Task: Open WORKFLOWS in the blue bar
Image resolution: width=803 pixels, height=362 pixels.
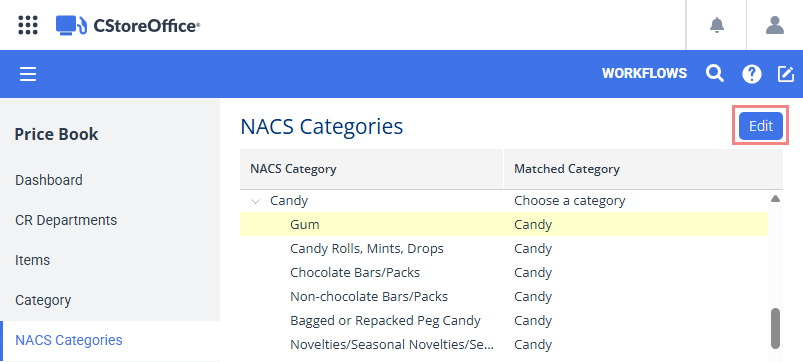Action: [644, 74]
